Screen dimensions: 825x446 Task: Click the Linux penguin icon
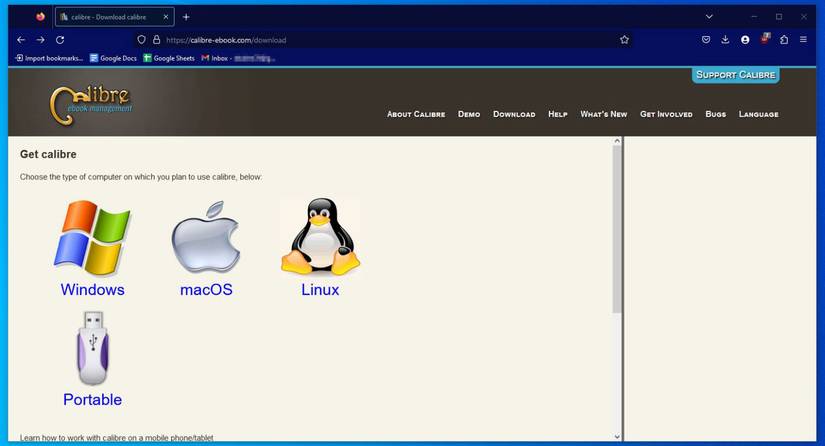coord(320,237)
